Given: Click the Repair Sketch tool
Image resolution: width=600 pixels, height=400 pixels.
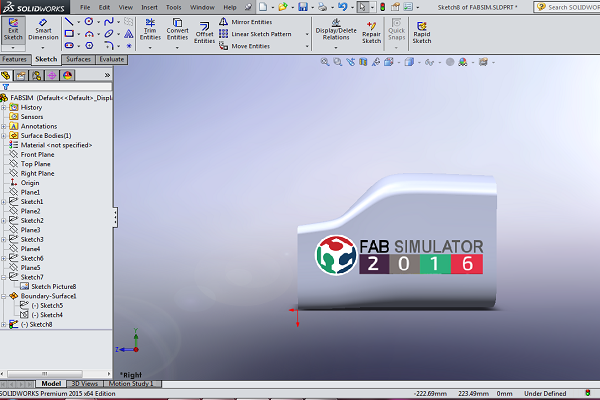Looking at the screenshot, I should 371,33.
